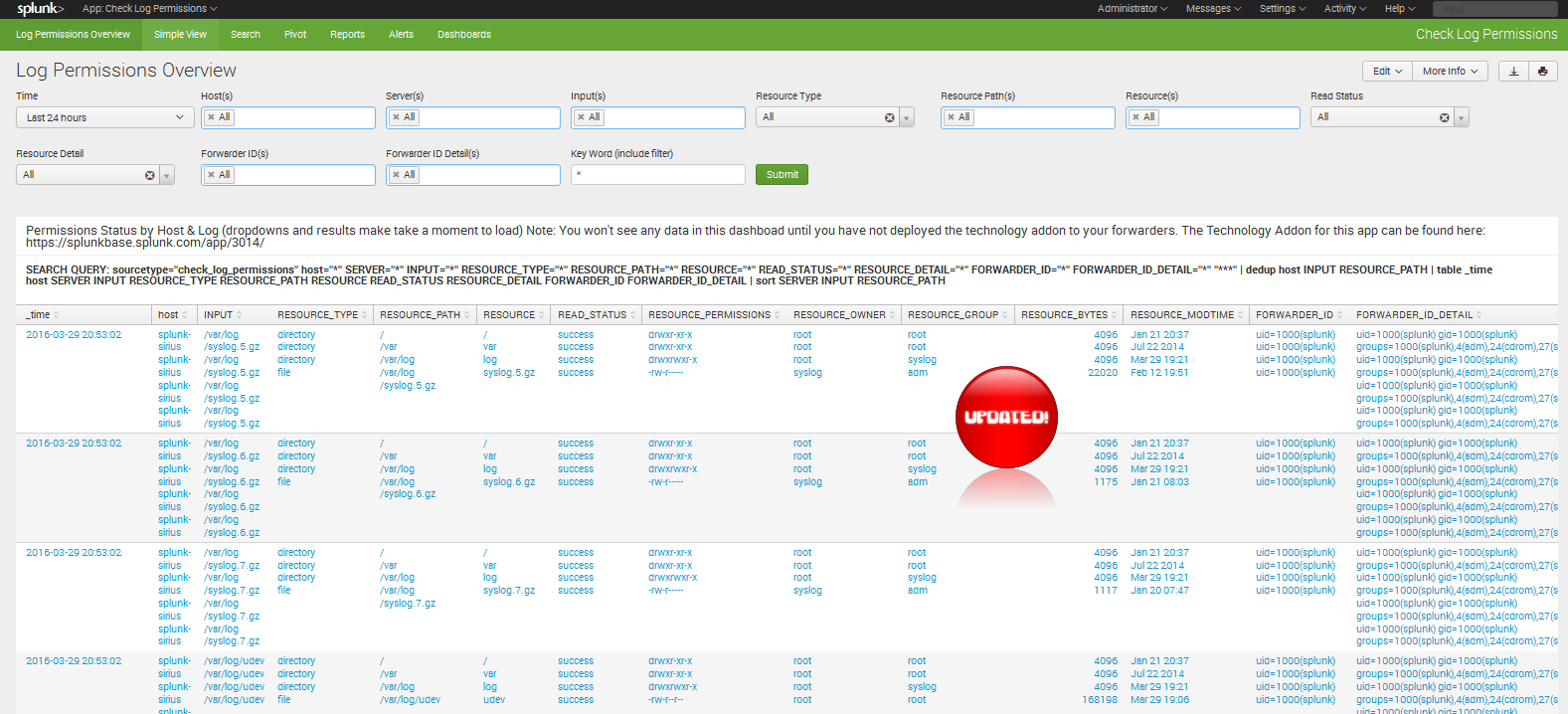Image resolution: width=1568 pixels, height=714 pixels.
Task: Open the Help menu
Action: tap(1400, 9)
